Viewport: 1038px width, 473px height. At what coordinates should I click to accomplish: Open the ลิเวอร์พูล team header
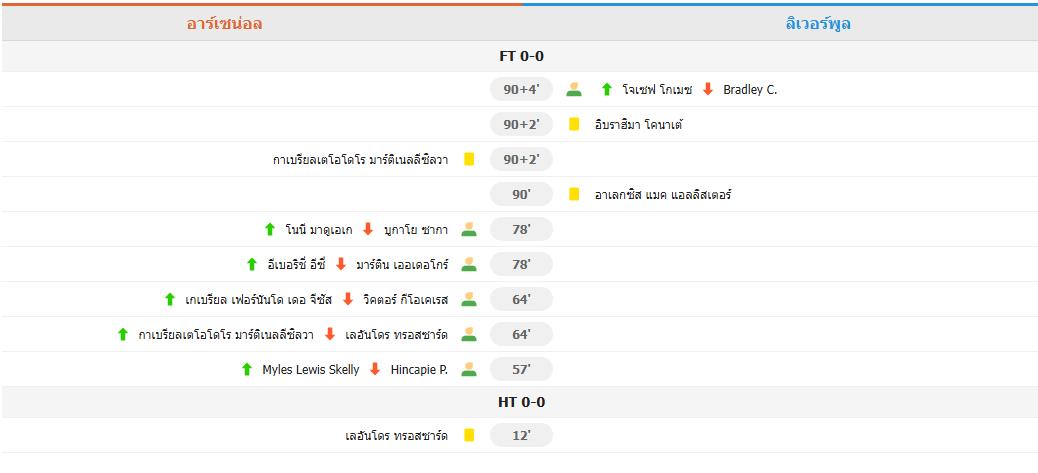coord(818,24)
